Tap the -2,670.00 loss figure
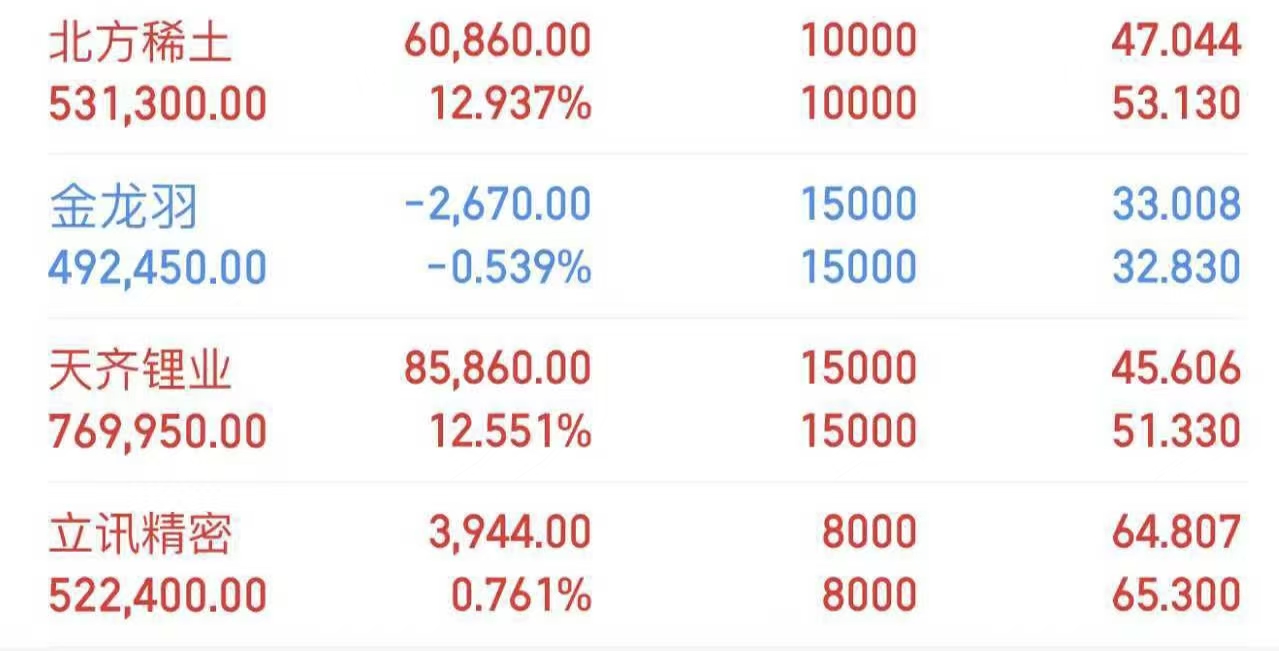 497,206
